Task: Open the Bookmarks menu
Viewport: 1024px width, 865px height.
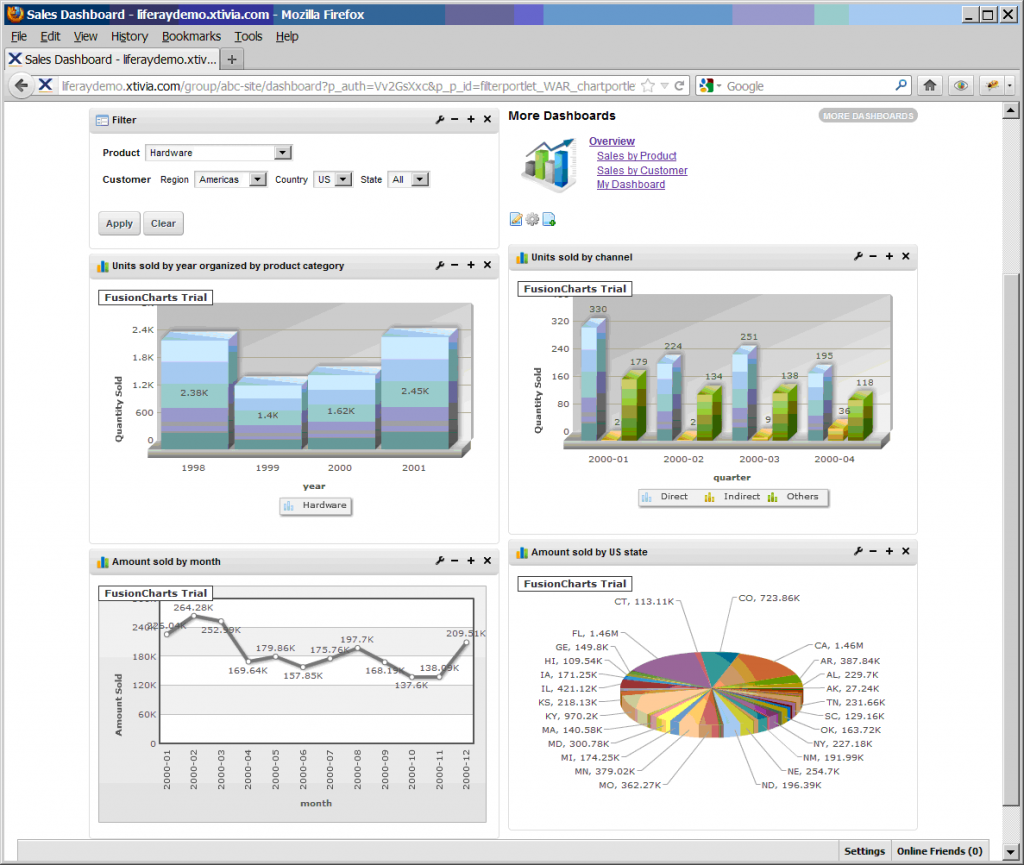Action: pos(191,36)
